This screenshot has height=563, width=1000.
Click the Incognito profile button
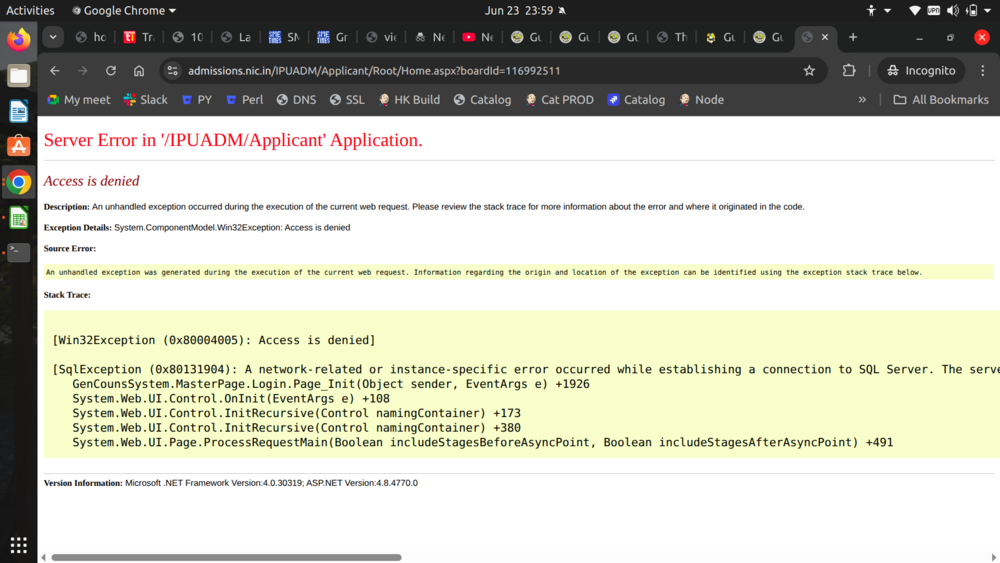point(918,71)
